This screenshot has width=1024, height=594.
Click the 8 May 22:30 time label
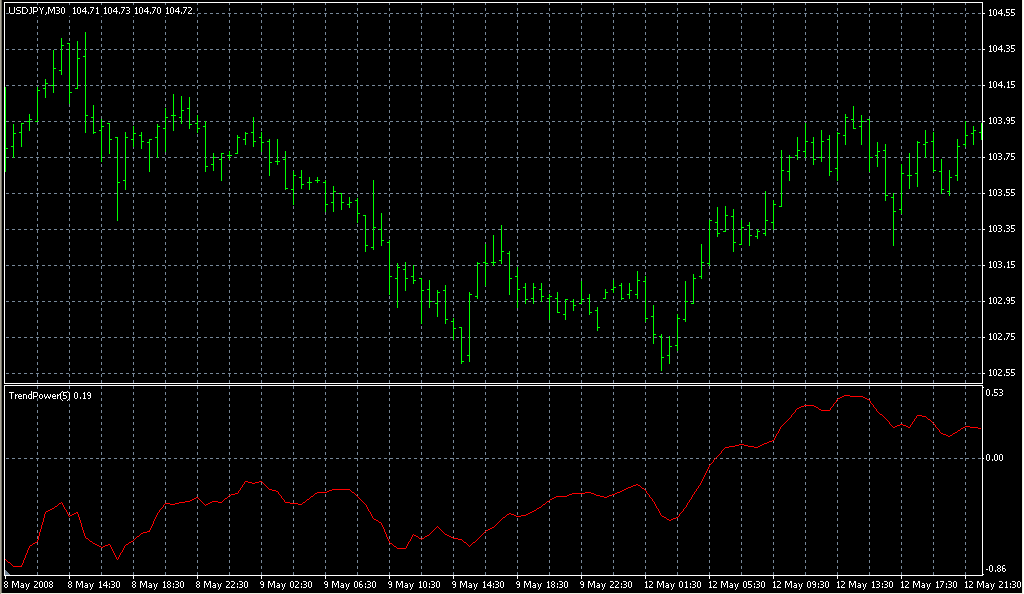(x=222, y=585)
